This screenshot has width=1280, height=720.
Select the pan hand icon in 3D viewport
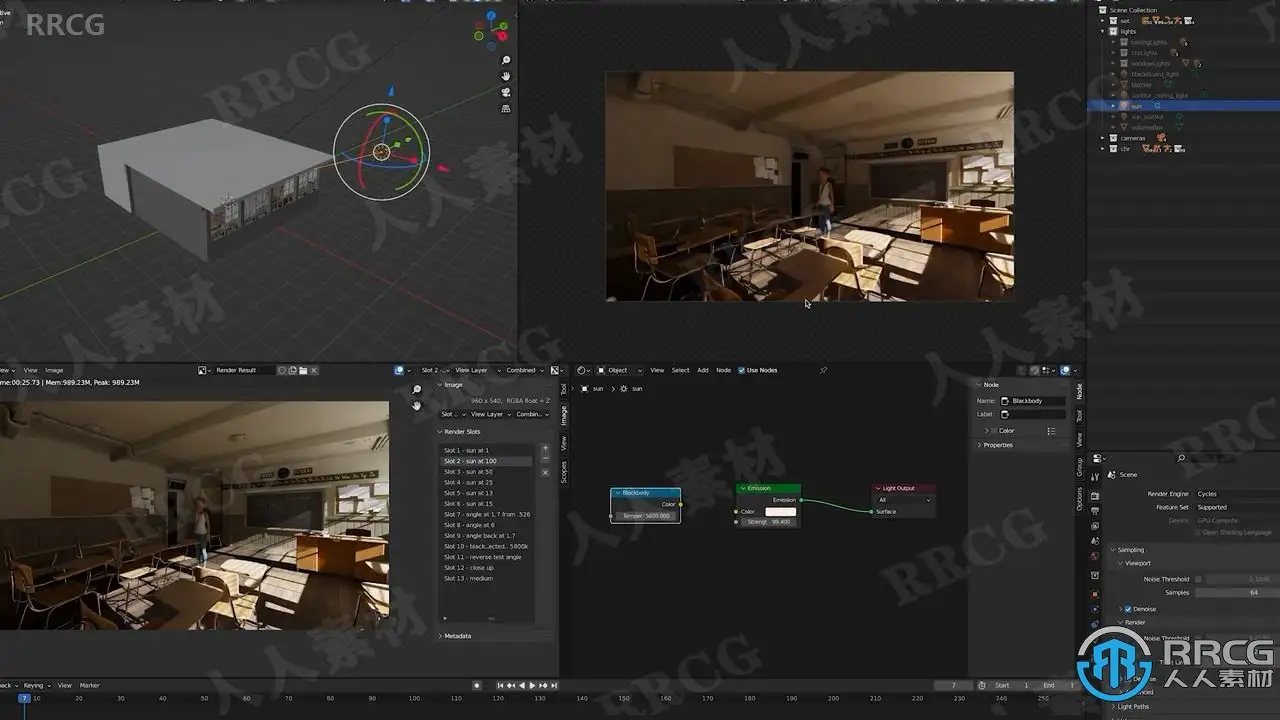pos(507,76)
